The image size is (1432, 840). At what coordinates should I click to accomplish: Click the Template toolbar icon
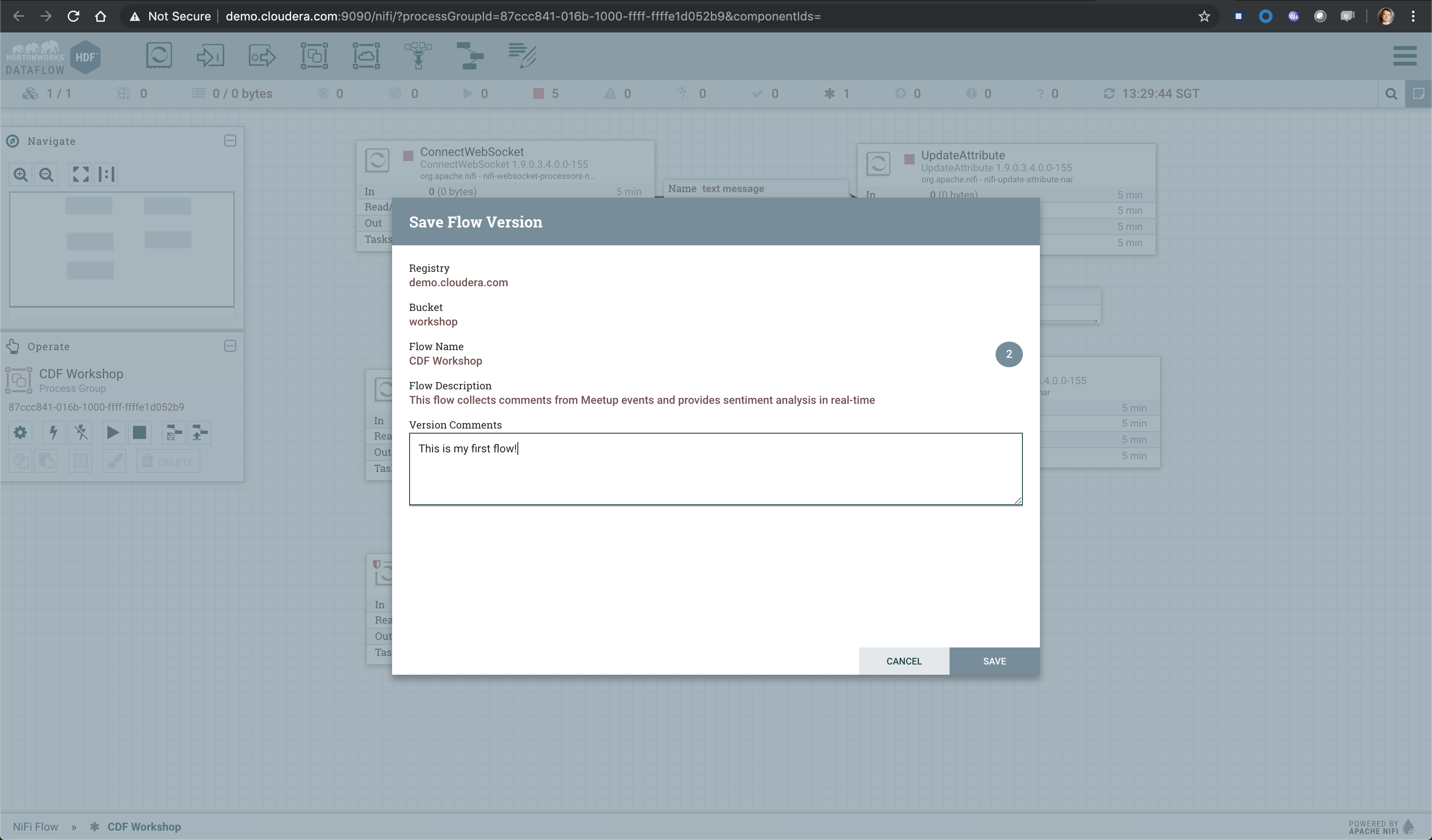pos(470,56)
